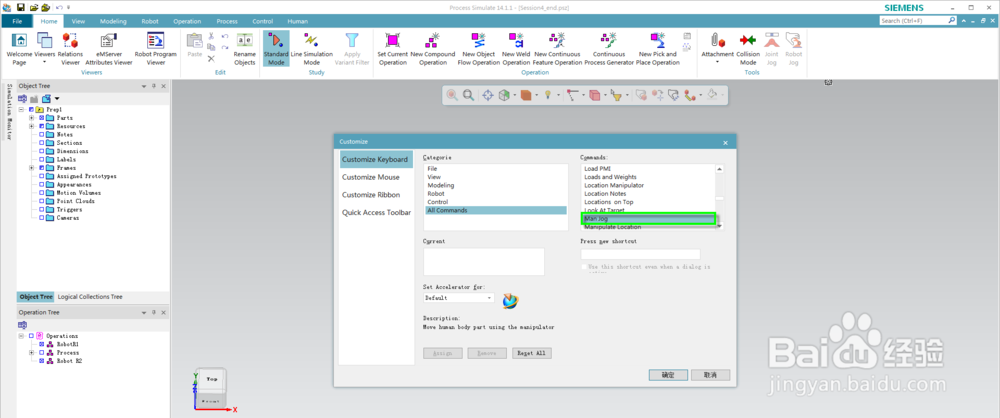
Task: Collapse the Prep1 root node
Action: [21, 110]
